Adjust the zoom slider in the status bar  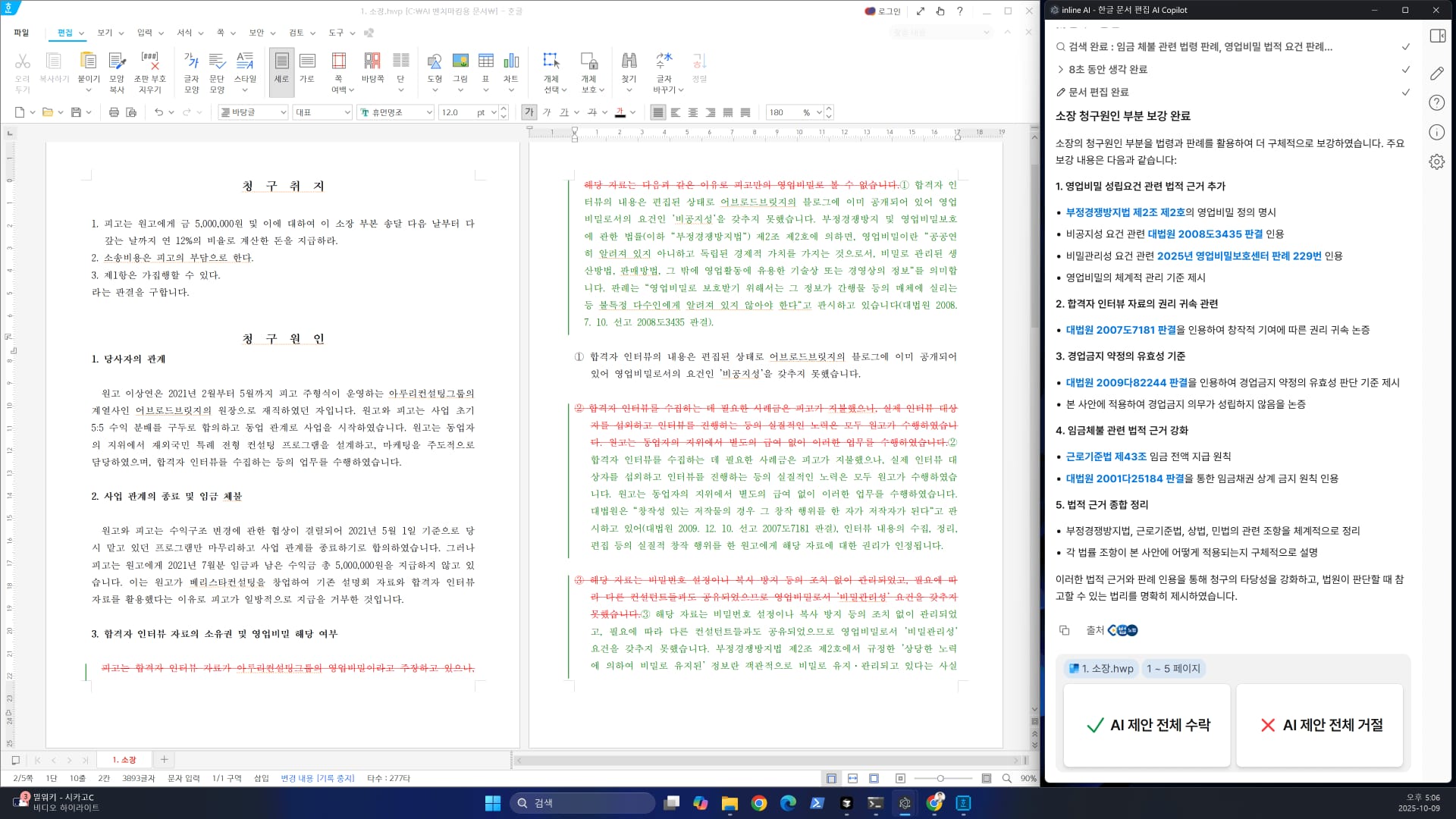[x=941, y=778]
